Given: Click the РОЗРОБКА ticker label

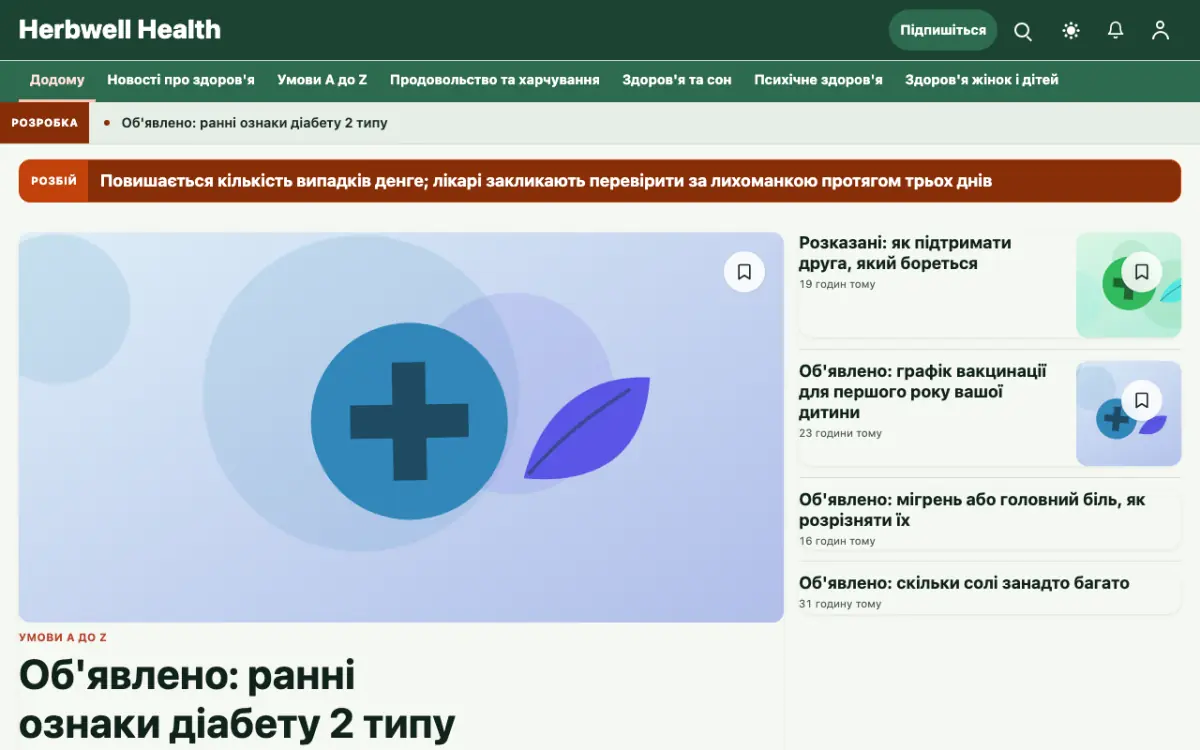Looking at the screenshot, I should (x=44, y=123).
